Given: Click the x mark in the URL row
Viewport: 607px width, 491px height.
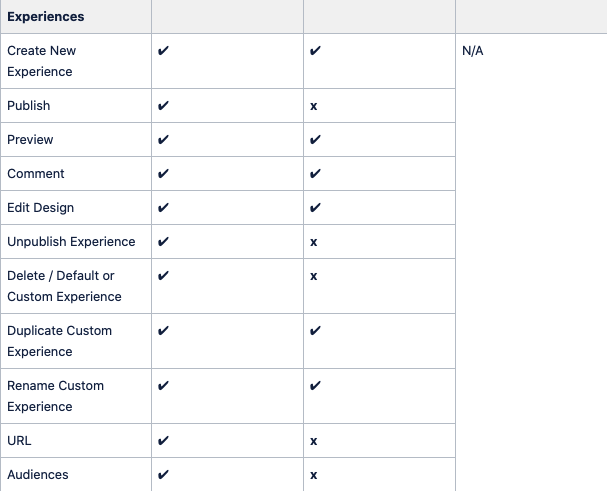Looking at the screenshot, I should coord(314,441).
